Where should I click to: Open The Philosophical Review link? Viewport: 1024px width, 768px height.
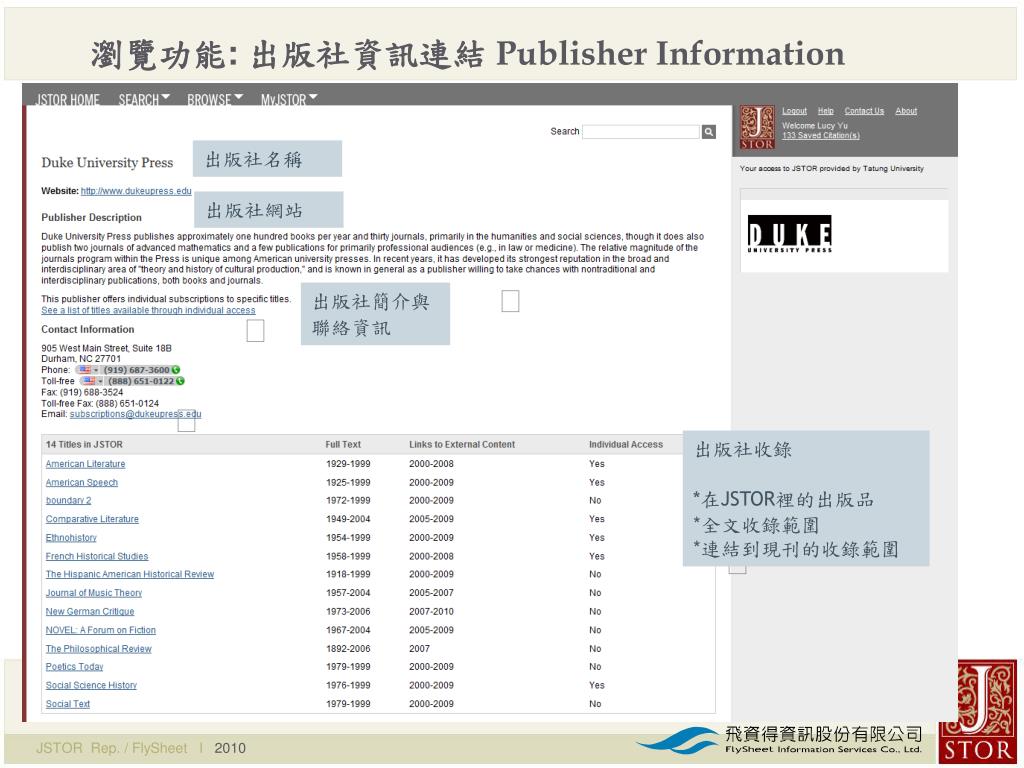coord(99,648)
